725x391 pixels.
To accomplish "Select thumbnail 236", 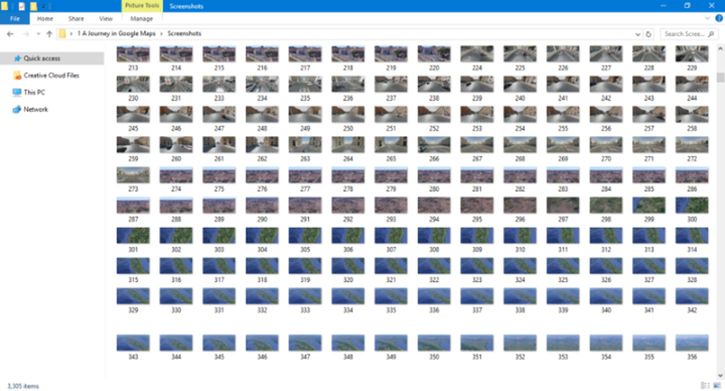I will 348,84.
